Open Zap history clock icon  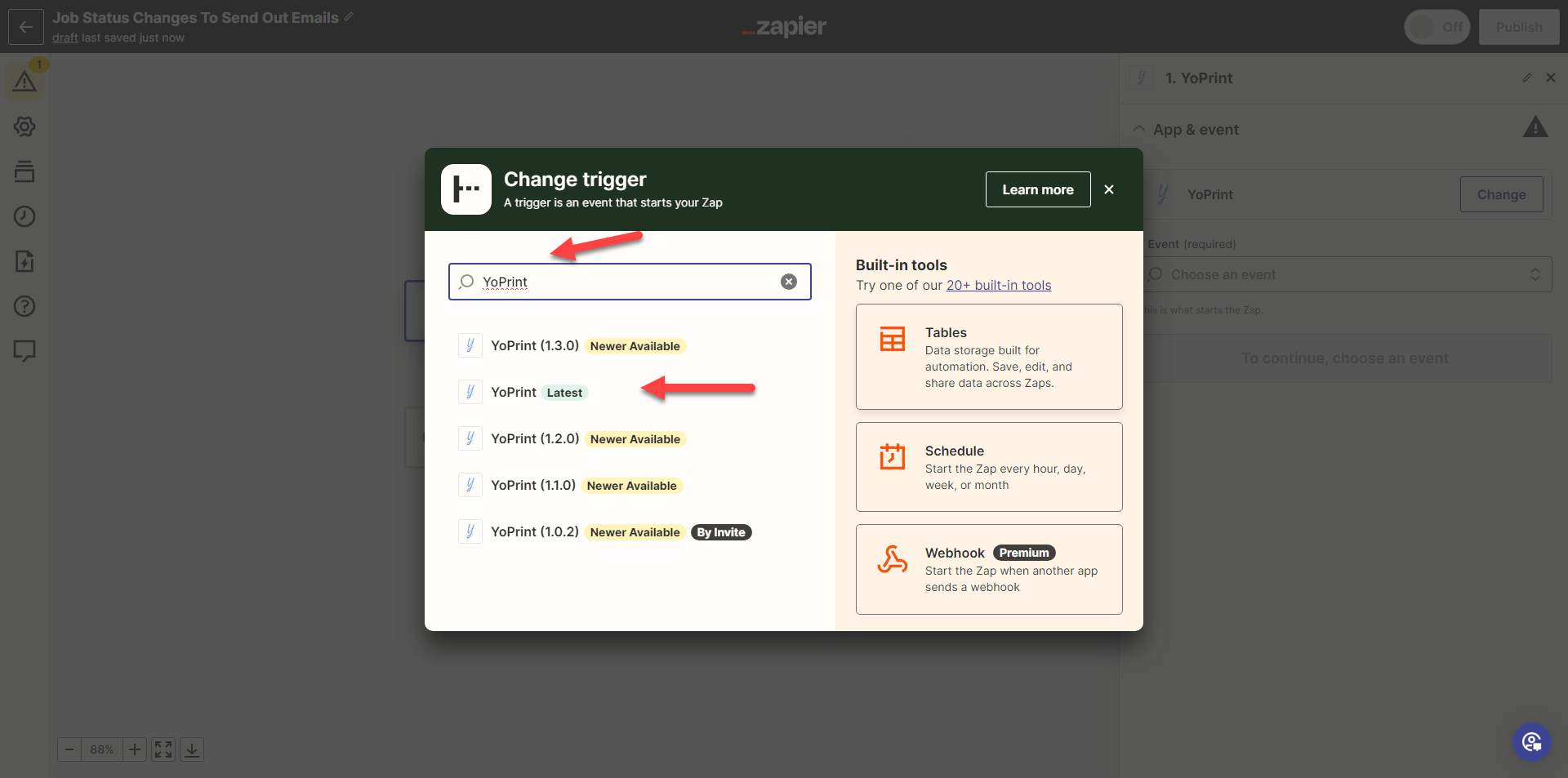[x=24, y=216]
